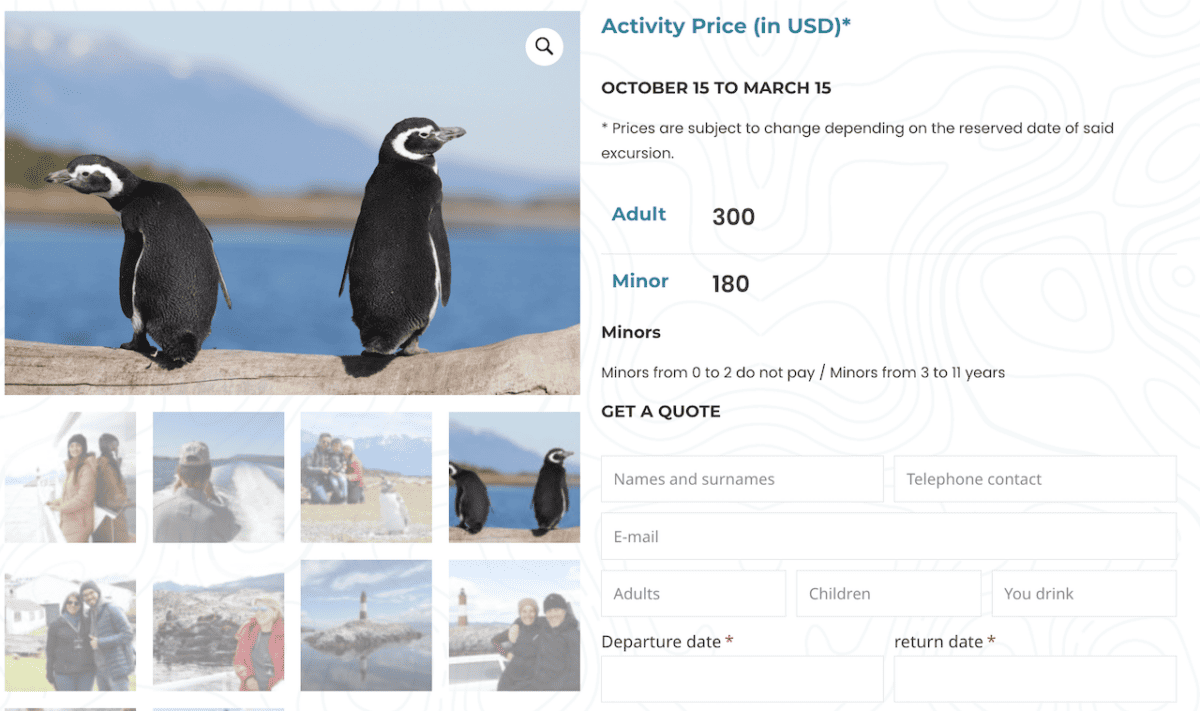This screenshot has height=711, width=1200.
Task: Click the magnifying glass to zoom the penguin photo
Action: pos(544,46)
